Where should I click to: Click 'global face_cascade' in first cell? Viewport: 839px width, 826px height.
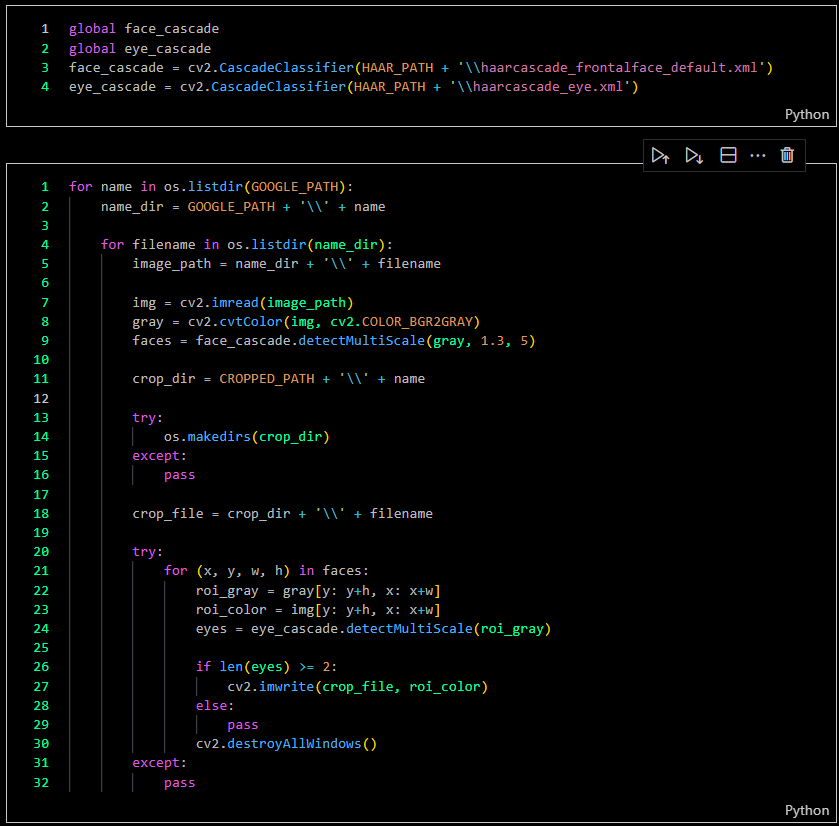[x=144, y=29]
